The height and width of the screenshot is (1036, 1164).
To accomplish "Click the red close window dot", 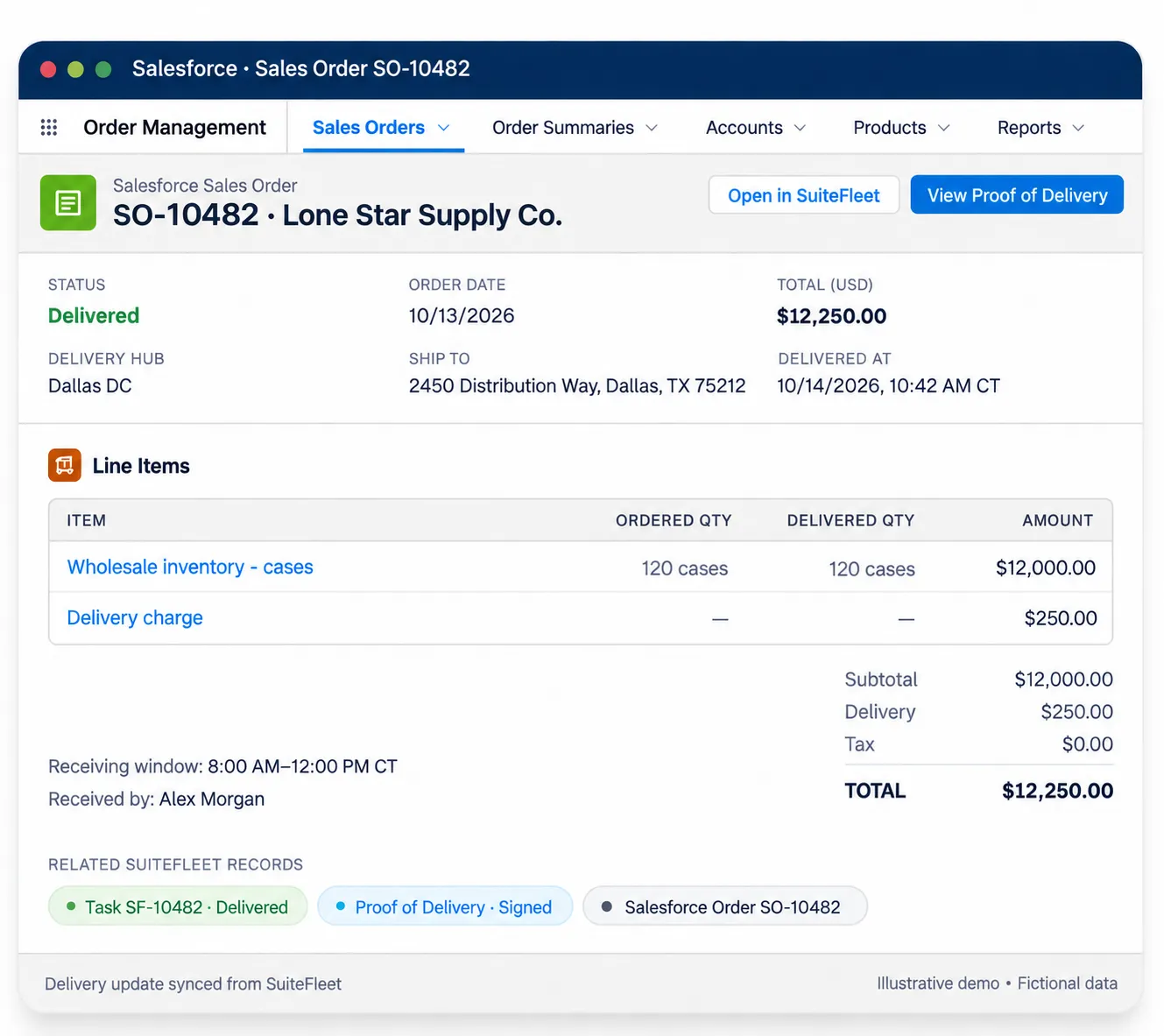I will pos(48,69).
